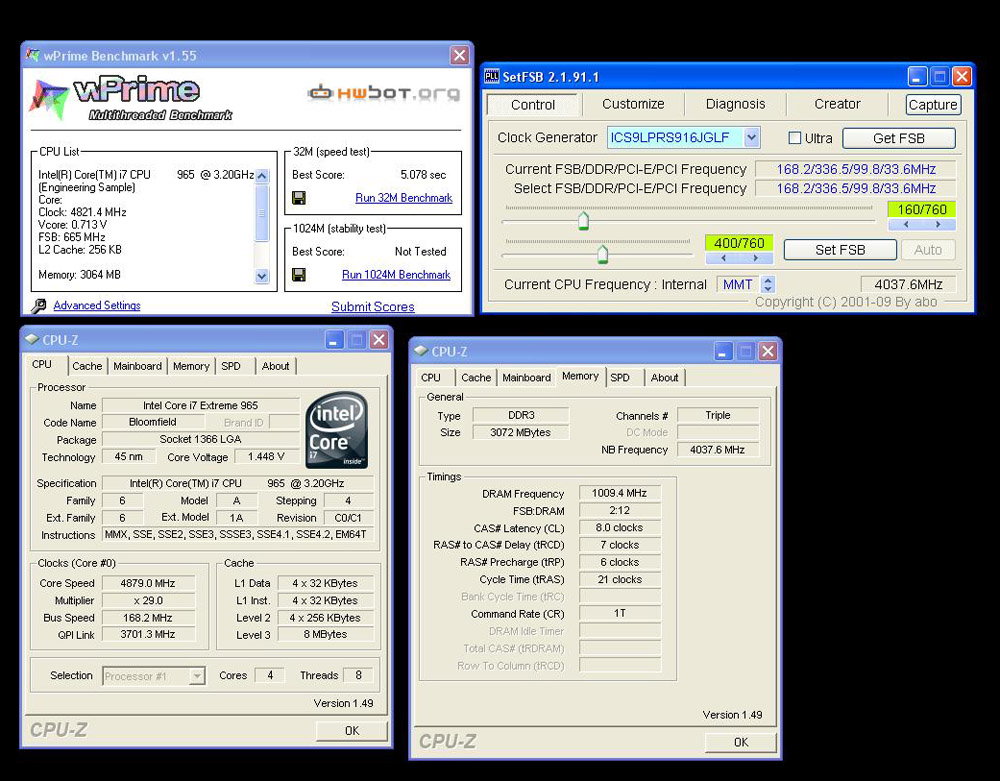Click the 32M benchmark save floppy icon
The height and width of the screenshot is (781, 1000).
[298, 198]
